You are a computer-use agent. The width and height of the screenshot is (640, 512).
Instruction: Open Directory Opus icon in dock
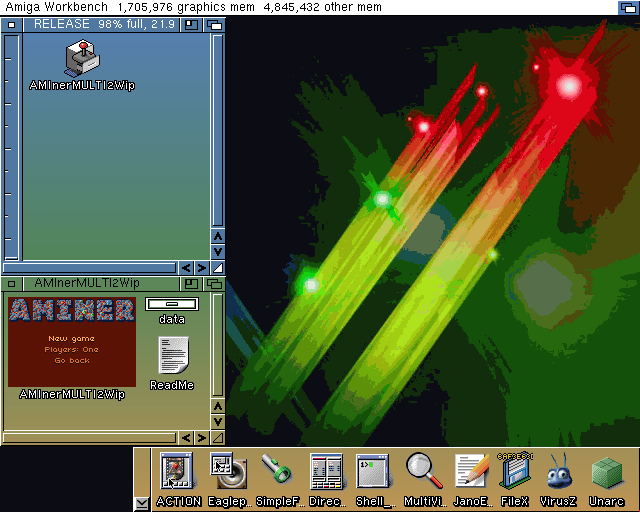click(326, 471)
